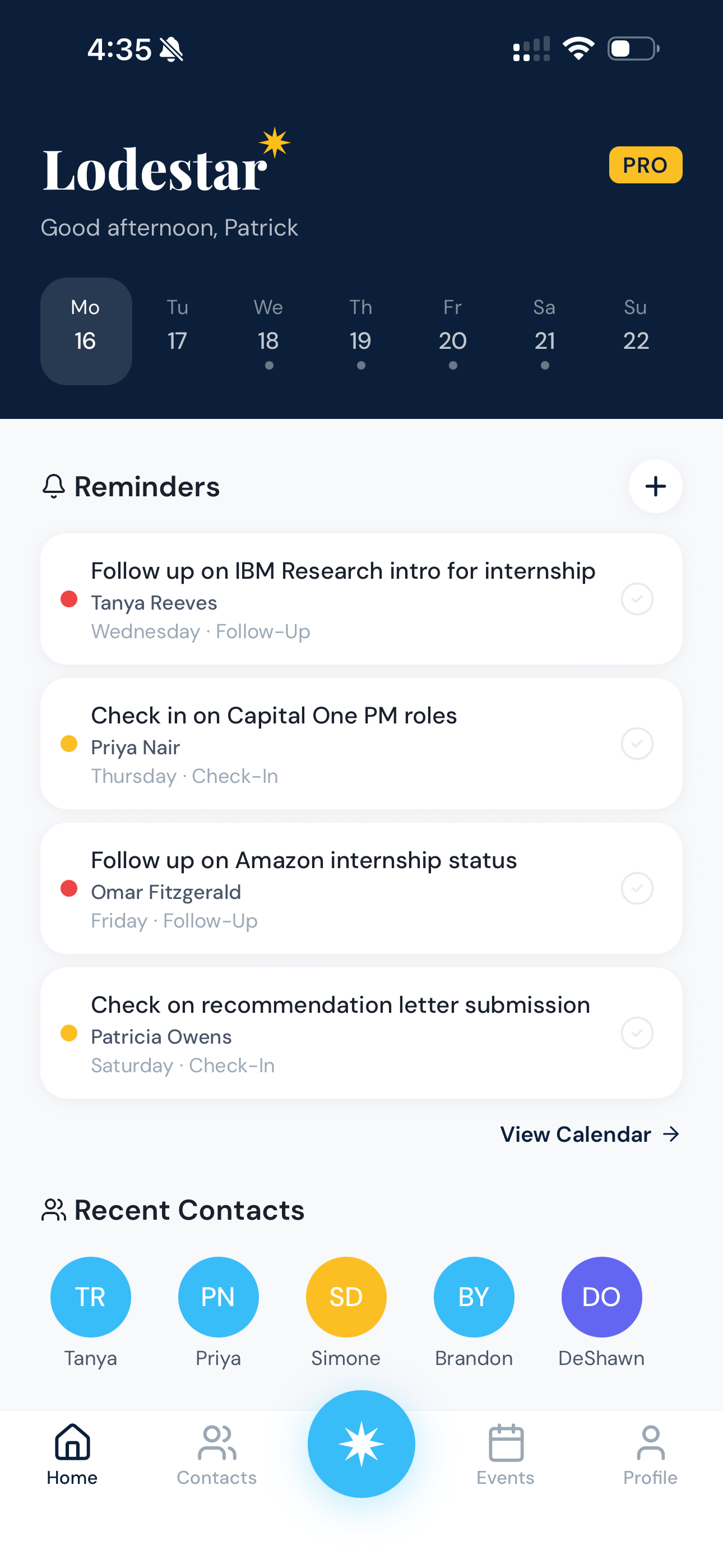Screen dimensions: 723x1568
Task: Switch to the Contacts tab
Action: pyautogui.click(x=217, y=1454)
